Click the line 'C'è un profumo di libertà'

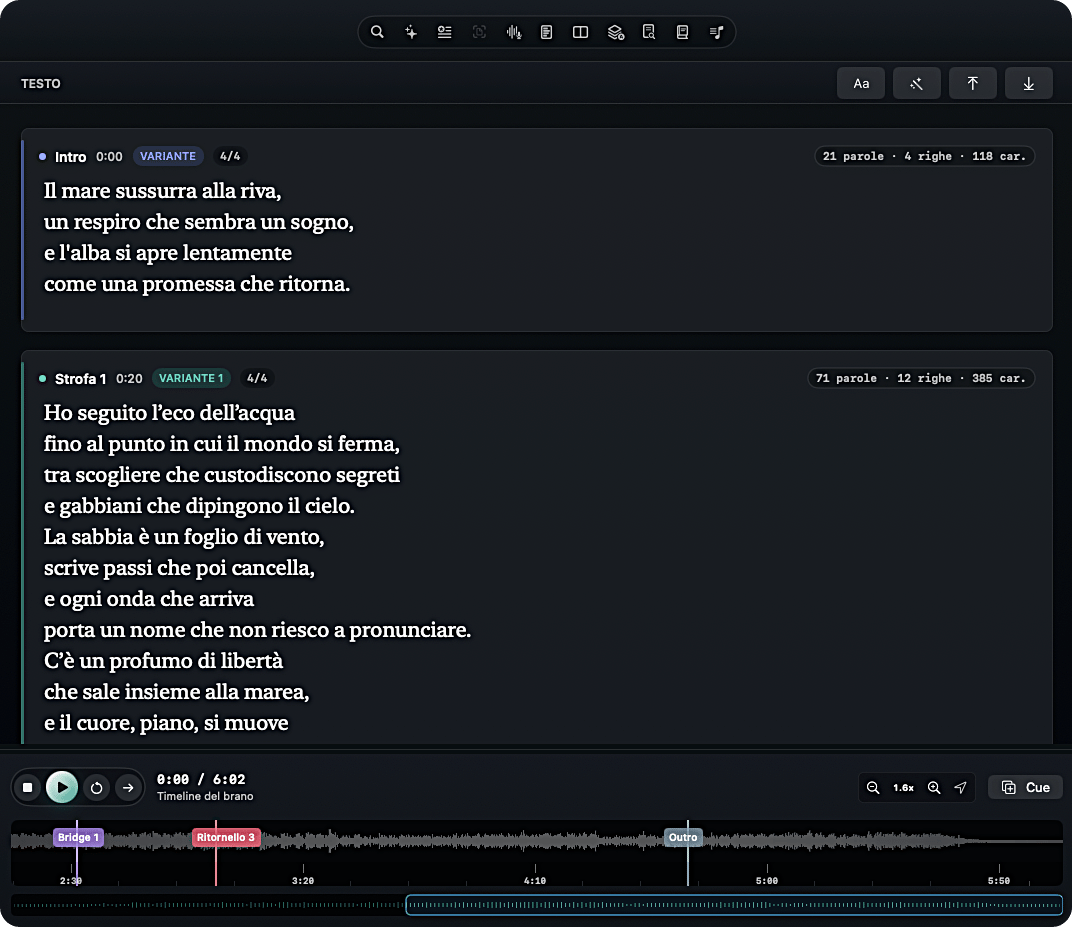[x=163, y=661]
